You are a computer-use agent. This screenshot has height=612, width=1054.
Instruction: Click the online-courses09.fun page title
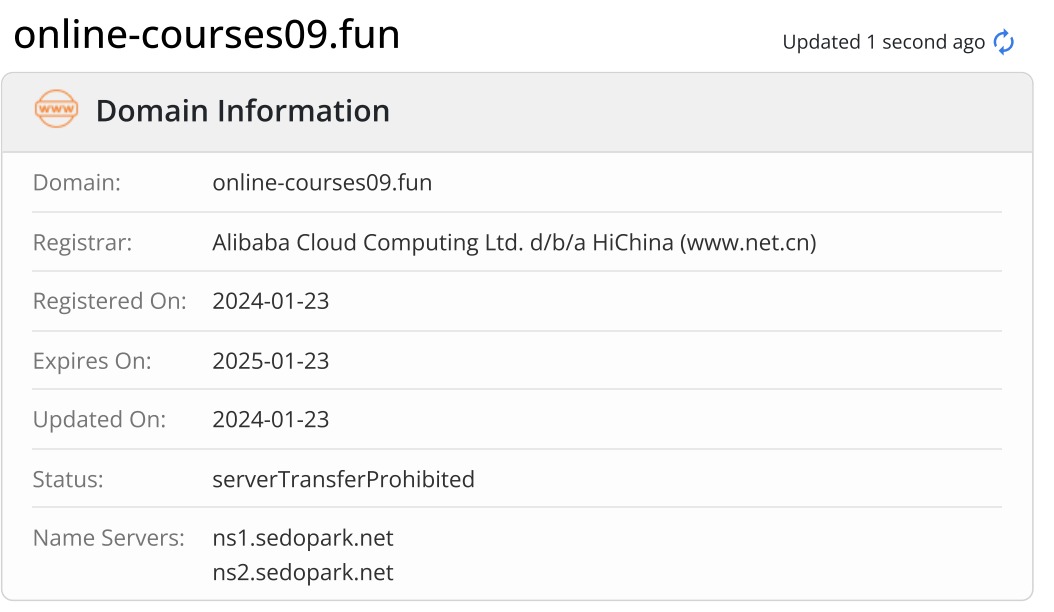206,34
